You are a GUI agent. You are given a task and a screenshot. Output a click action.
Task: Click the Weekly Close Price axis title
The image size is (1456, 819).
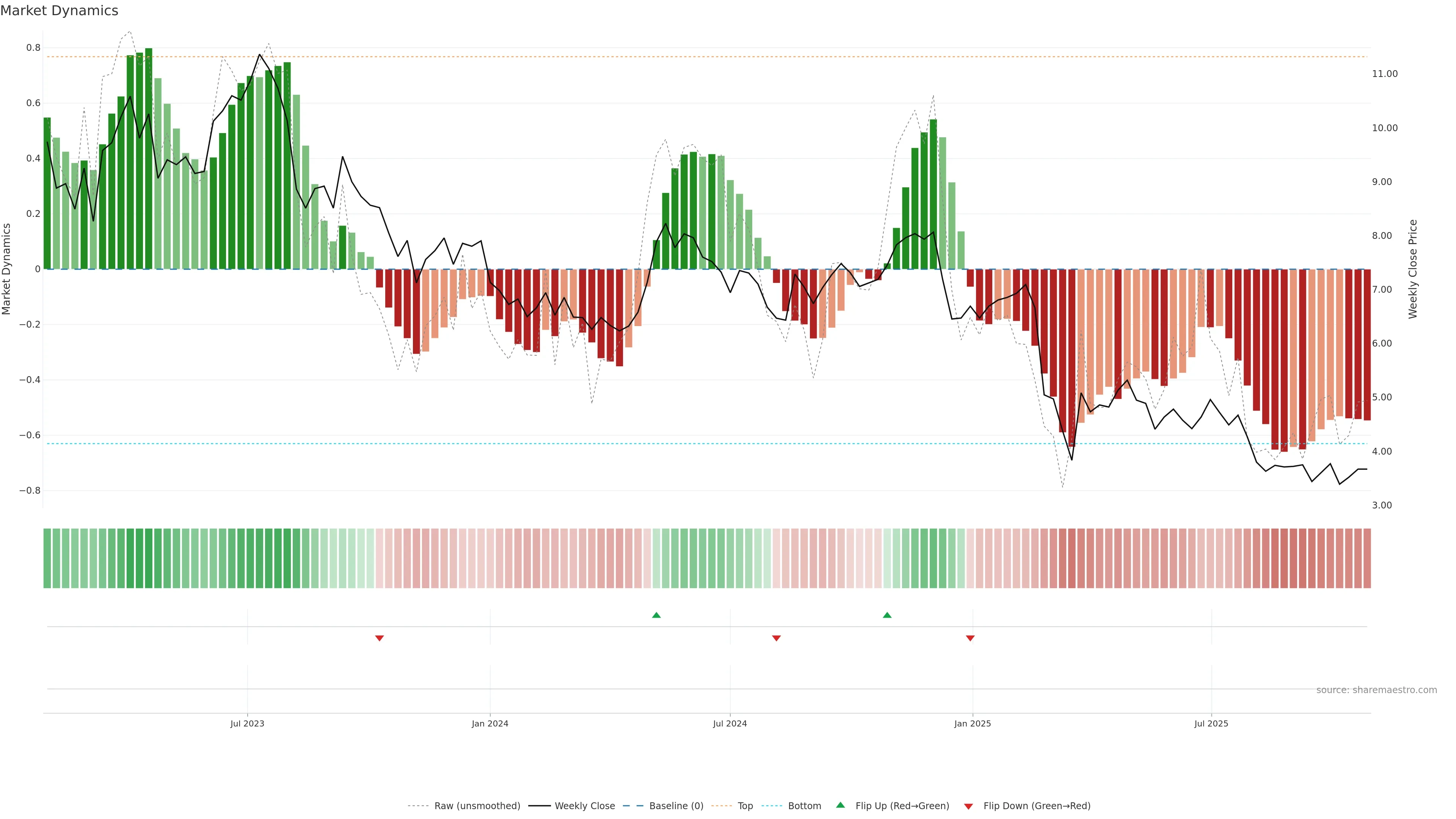point(1412,269)
